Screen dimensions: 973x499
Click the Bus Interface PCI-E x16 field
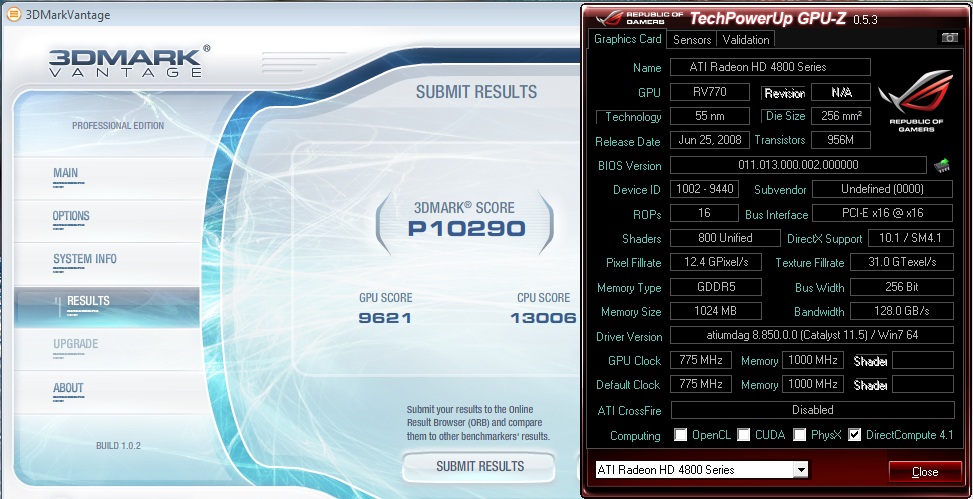882,213
